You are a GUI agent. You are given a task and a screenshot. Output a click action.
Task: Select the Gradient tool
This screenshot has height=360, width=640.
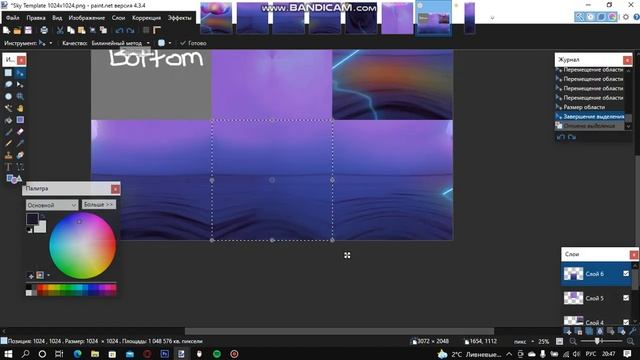20,120
